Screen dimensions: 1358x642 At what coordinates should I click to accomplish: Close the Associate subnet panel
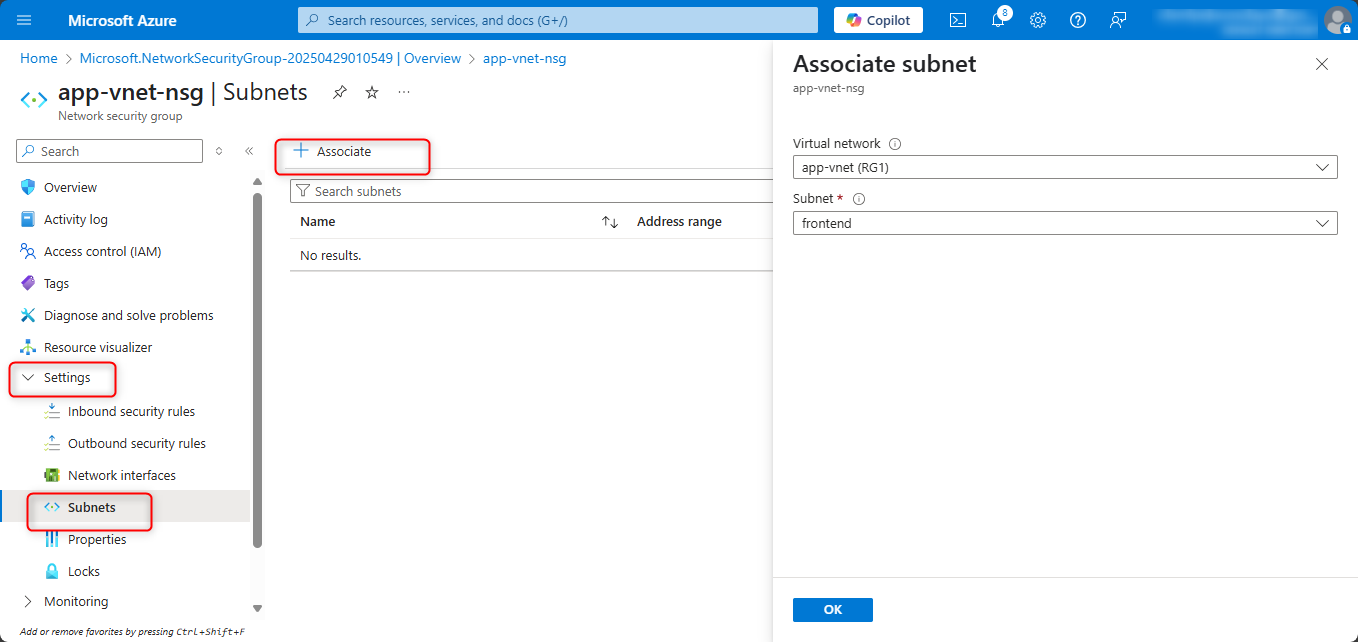point(1322,64)
